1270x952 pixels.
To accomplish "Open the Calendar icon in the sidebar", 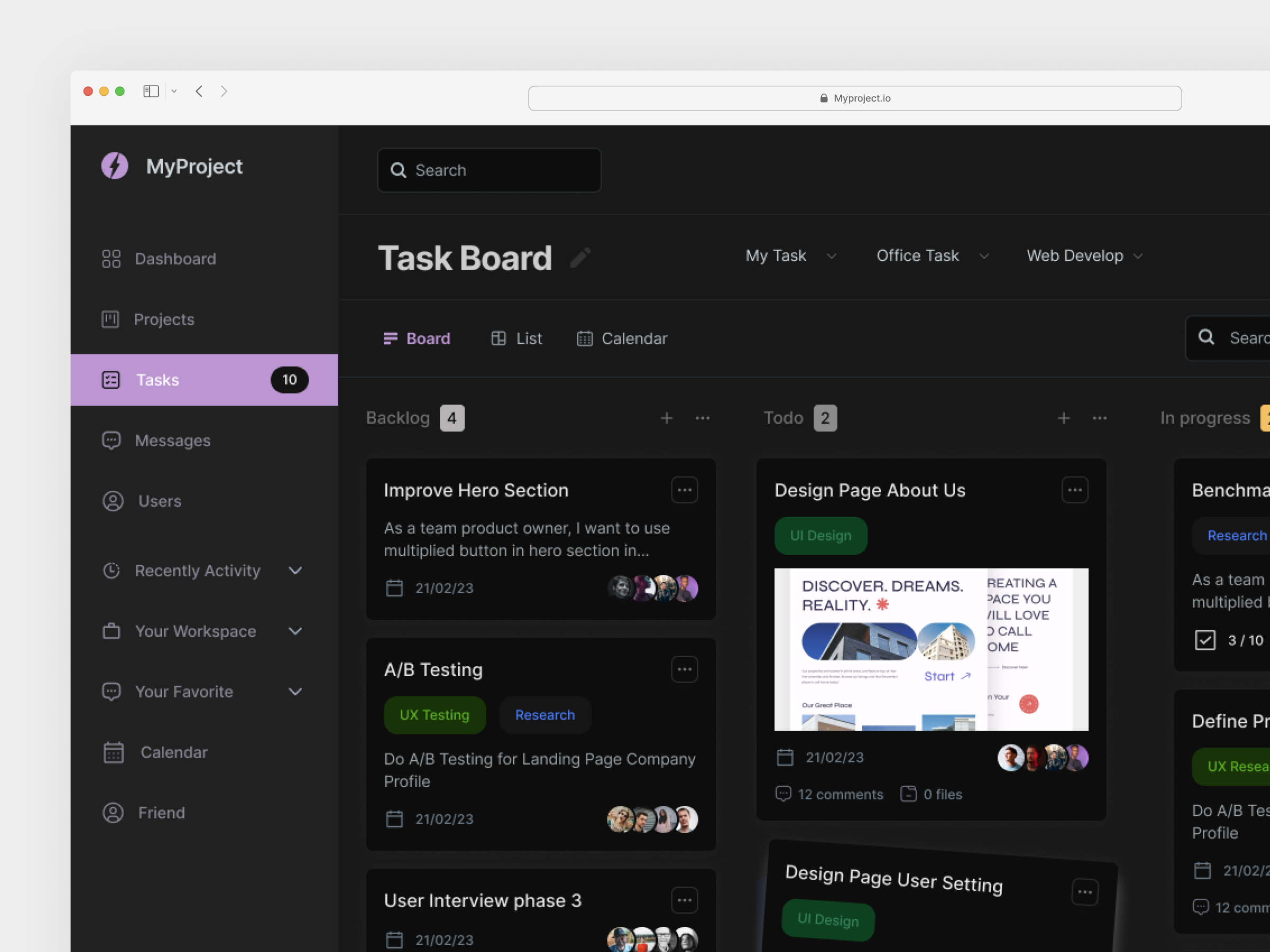I will tap(113, 752).
